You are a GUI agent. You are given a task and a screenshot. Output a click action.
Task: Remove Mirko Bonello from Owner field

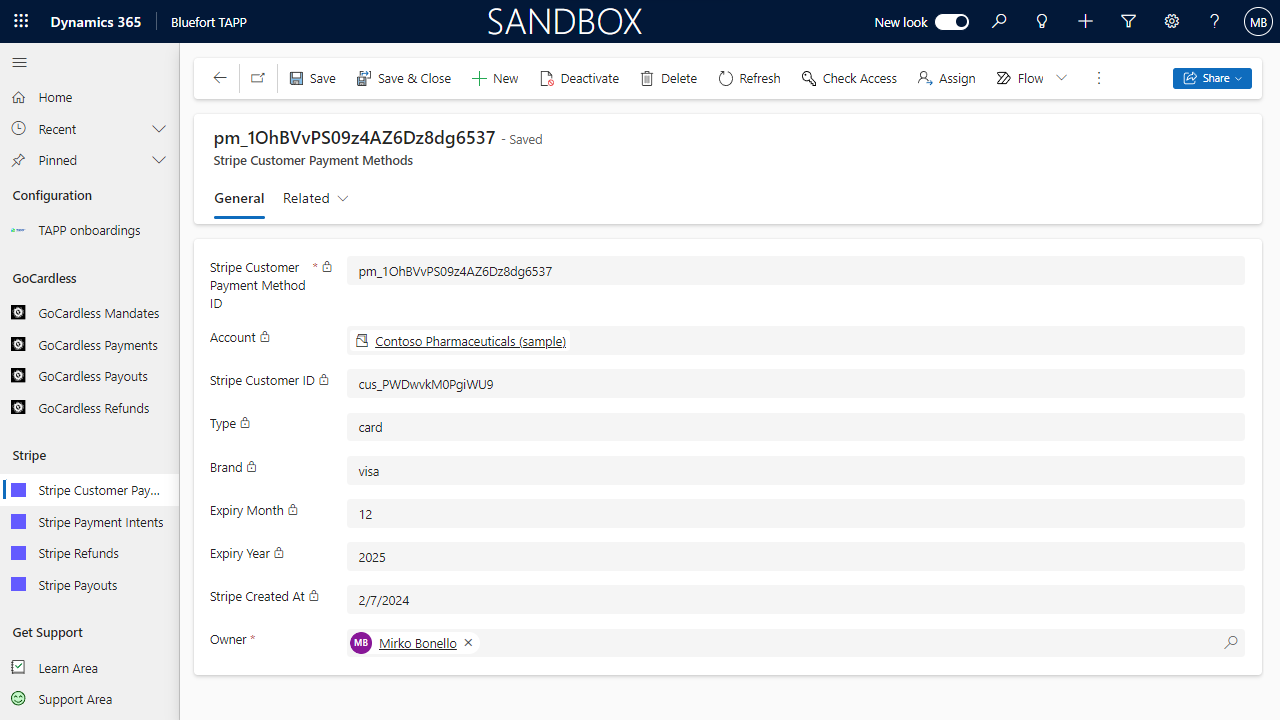(468, 643)
